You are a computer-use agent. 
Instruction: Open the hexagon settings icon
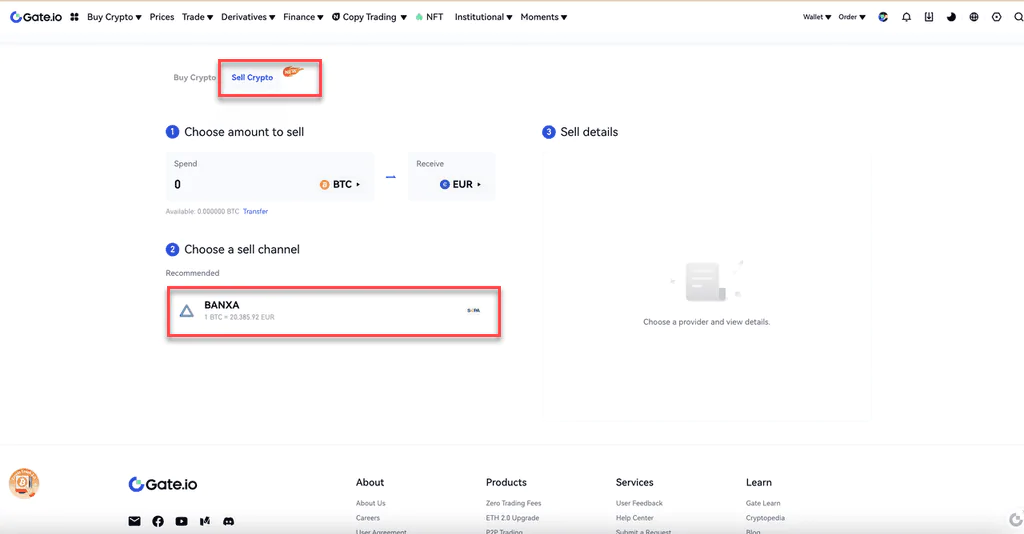click(x=997, y=17)
